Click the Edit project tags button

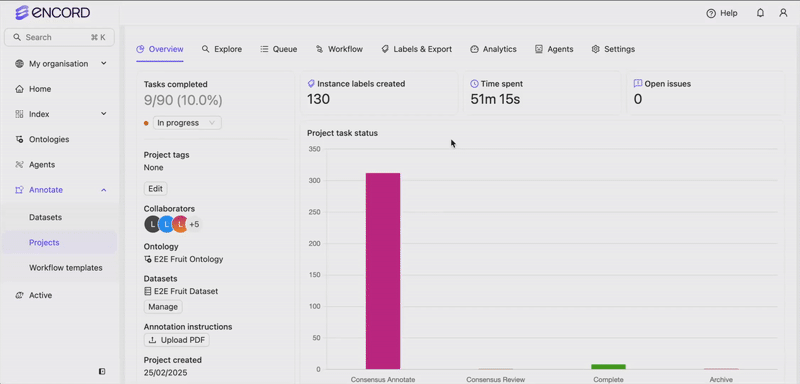coord(155,189)
